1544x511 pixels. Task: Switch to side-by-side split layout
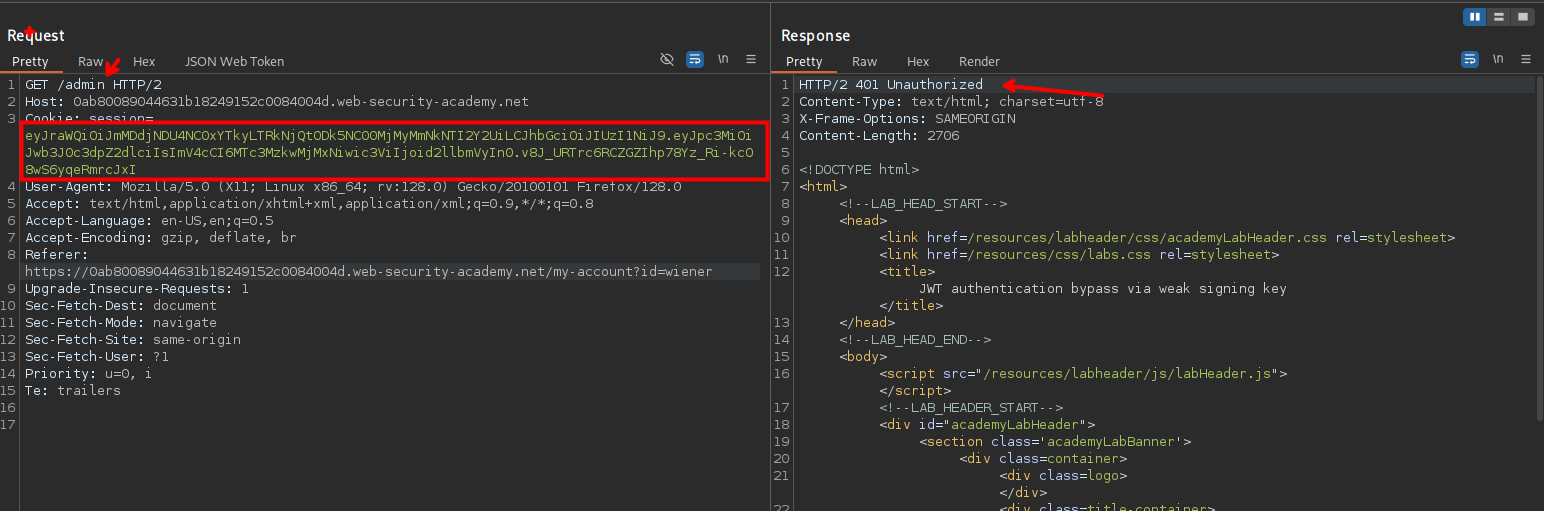pos(1475,17)
